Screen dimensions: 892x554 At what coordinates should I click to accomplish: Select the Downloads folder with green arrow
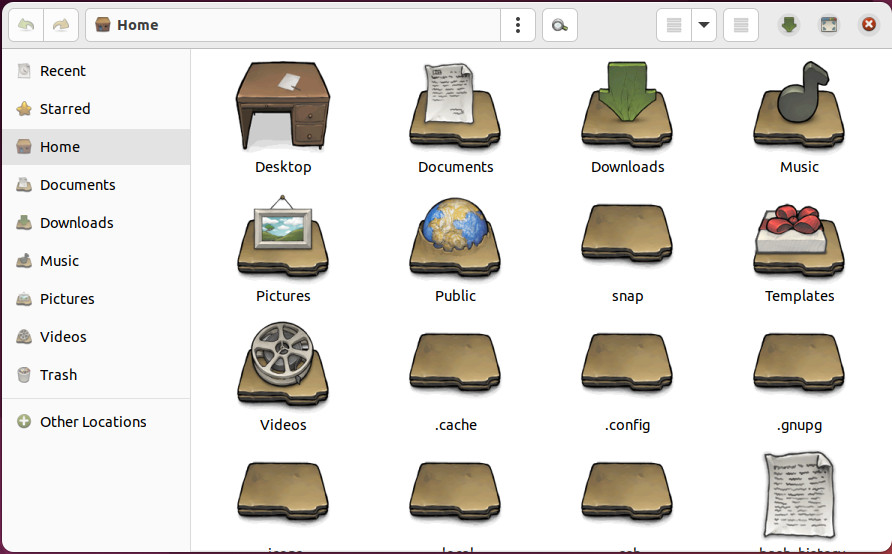coord(627,105)
